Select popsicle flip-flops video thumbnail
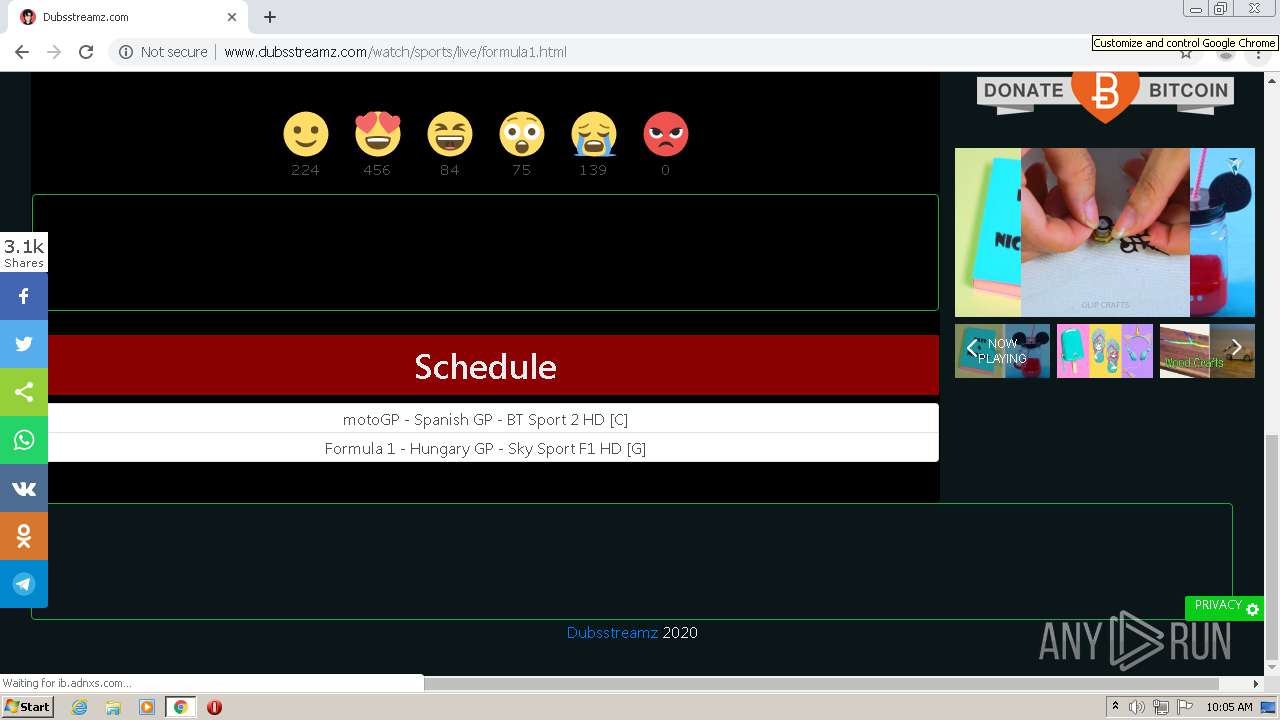The image size is (1280, 720). 1105,351
